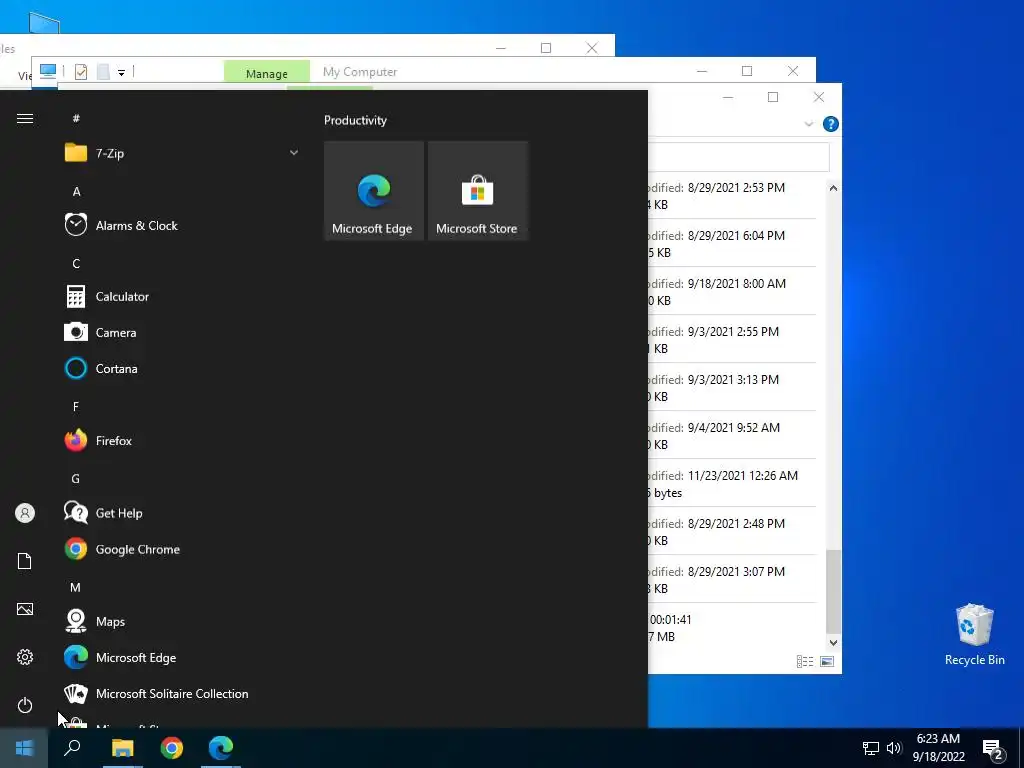Click the Productivity group heading
Screen dimensions: 1024x768
[x=355, y=120]
